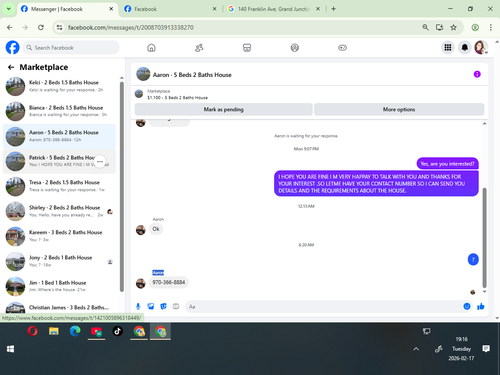
Task: Click the Yes, are you interested message
Action: (447, 164)
